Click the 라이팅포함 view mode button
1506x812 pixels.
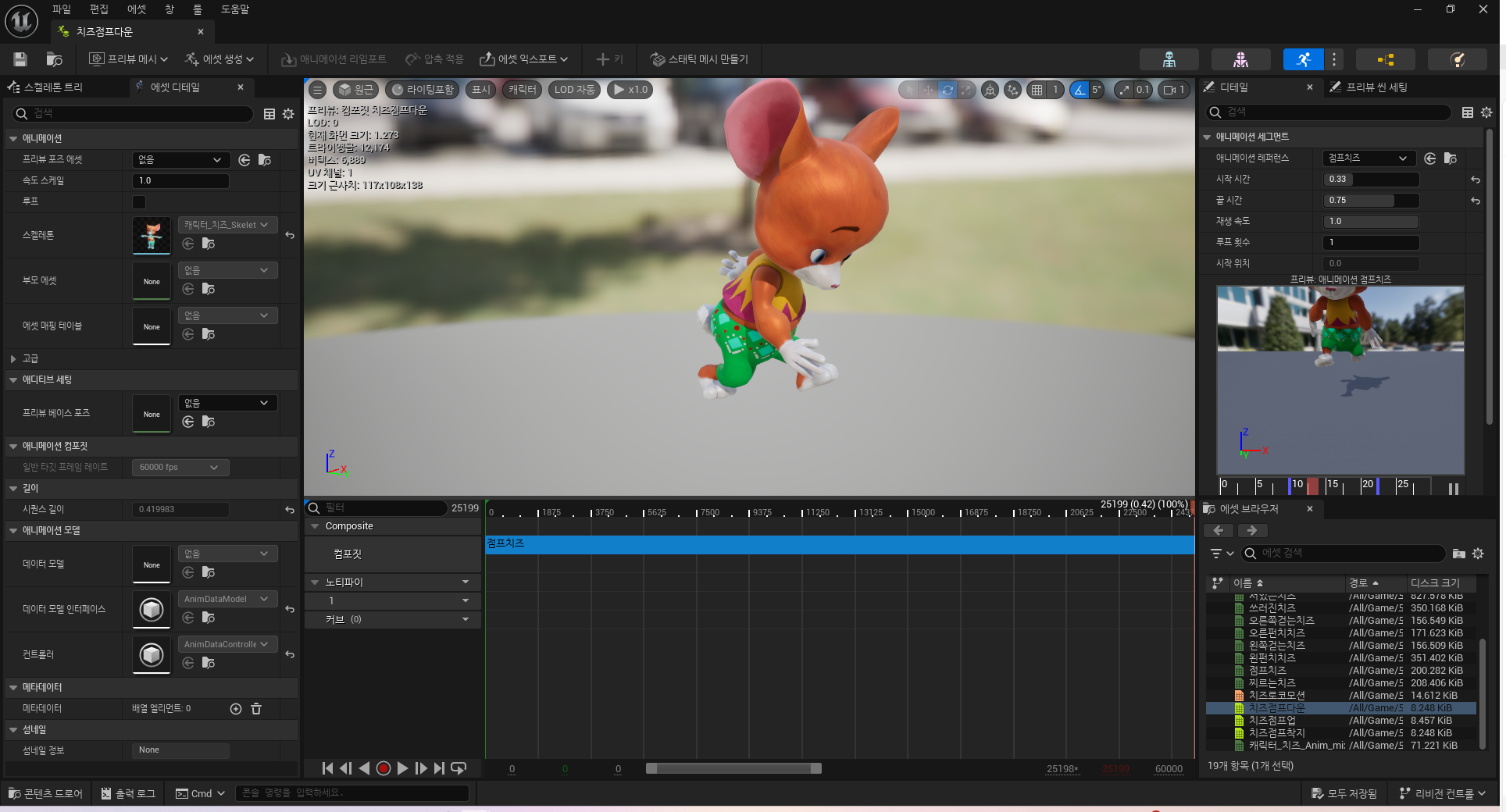coord(422,90)
